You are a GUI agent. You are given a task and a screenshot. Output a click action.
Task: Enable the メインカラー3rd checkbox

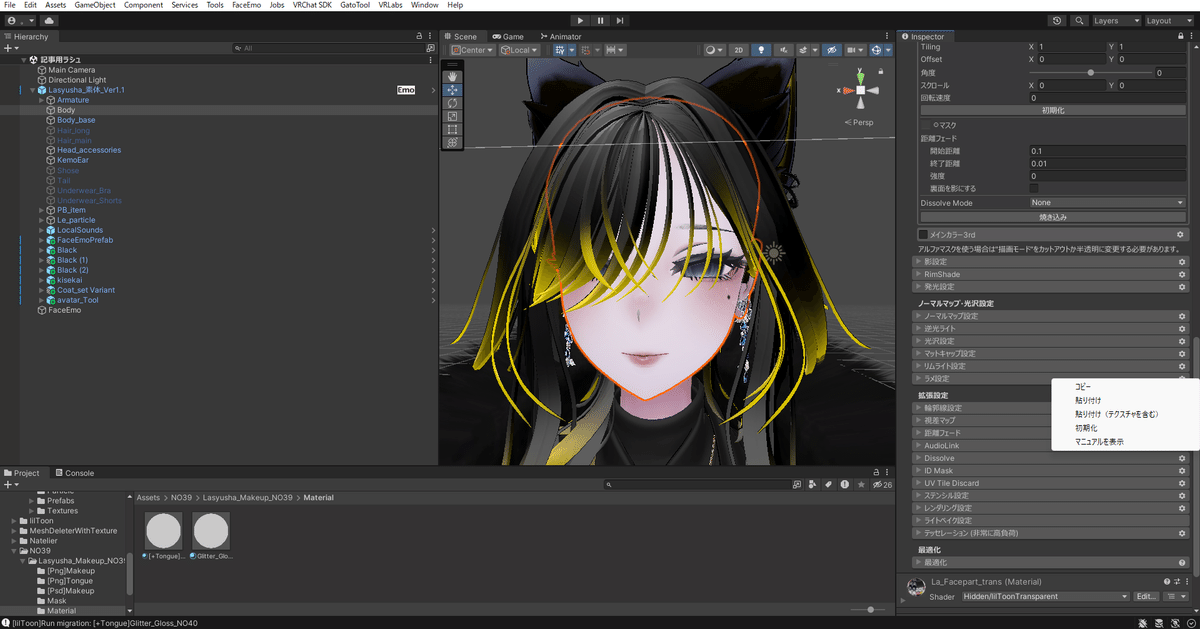click(x=923, y=234)
